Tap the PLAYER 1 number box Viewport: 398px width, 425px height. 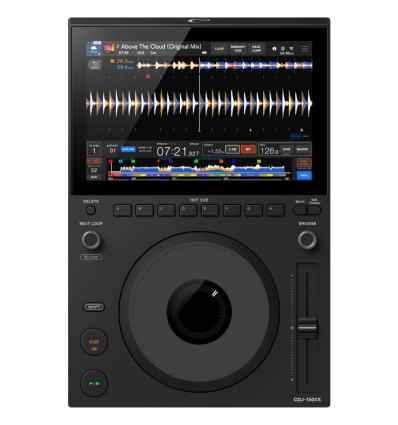[94, 149]
